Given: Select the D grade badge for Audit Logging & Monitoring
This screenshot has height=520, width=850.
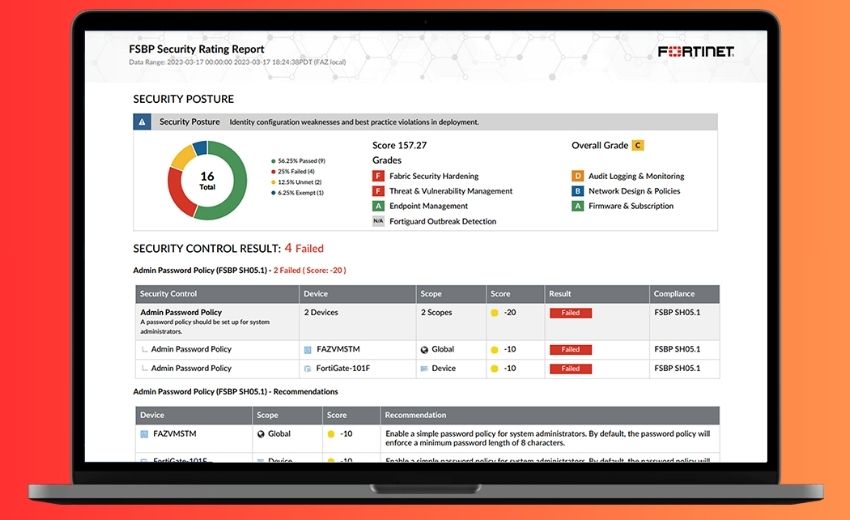Looking at the screenshot, I should [x=578, y=176].
